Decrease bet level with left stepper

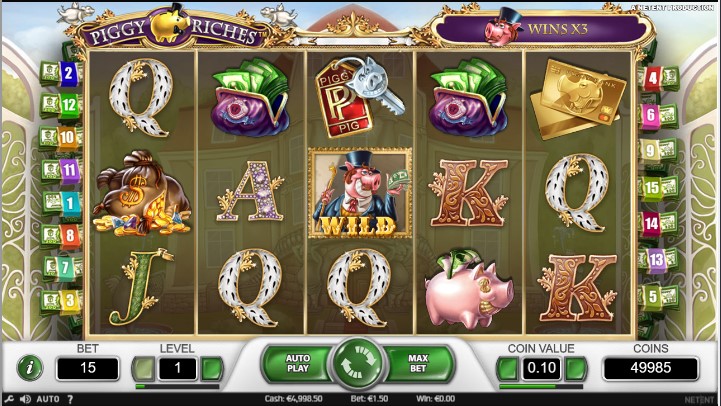click(143, 368)
